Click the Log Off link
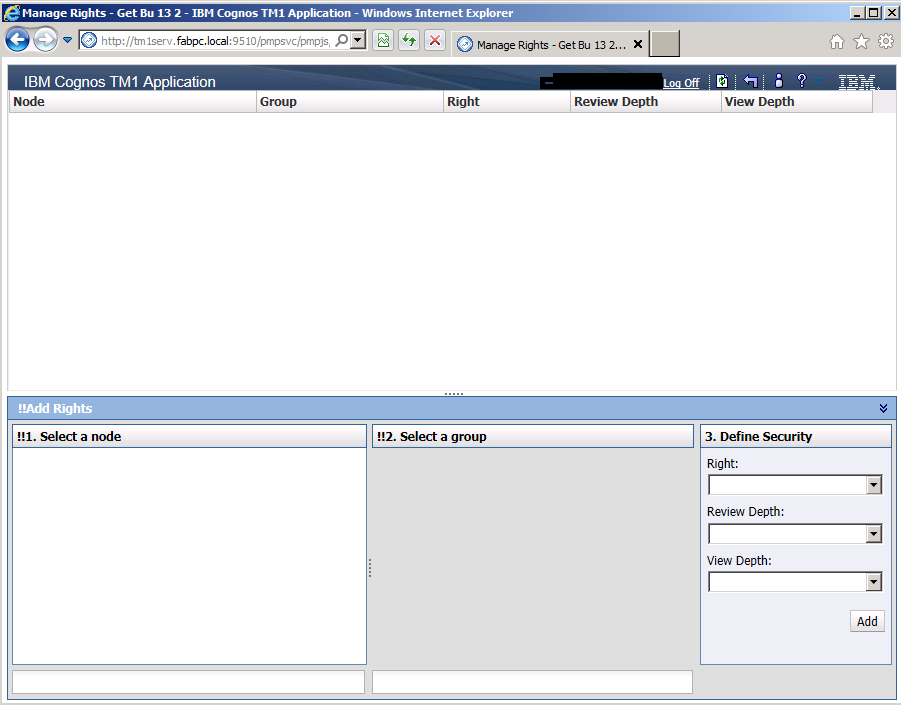The image size is (901, 705). [681, 83]
